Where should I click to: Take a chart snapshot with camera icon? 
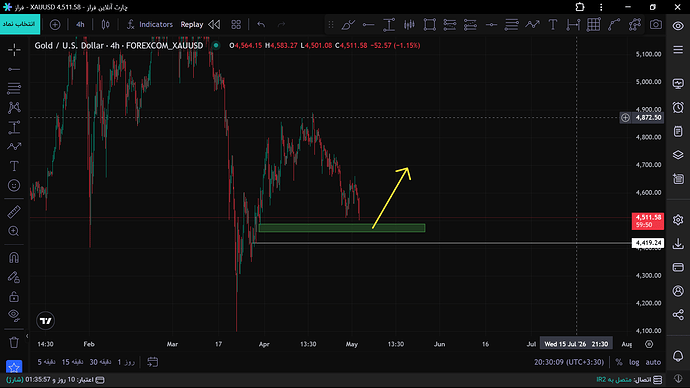pos(656,25)
